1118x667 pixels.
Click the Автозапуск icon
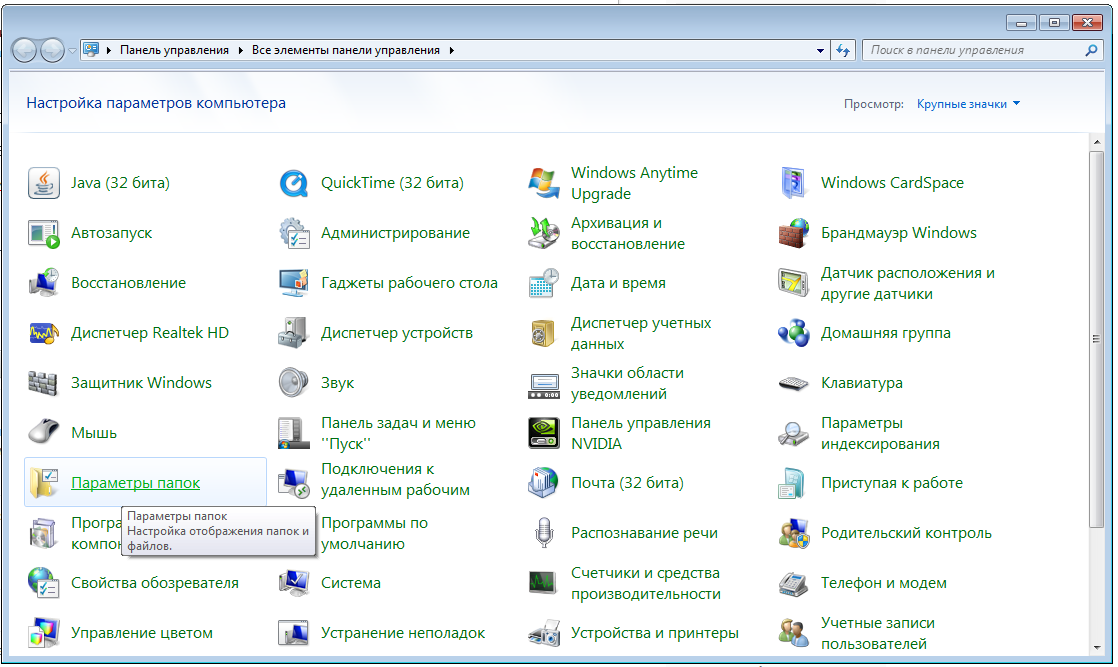[x=43, y=233]
